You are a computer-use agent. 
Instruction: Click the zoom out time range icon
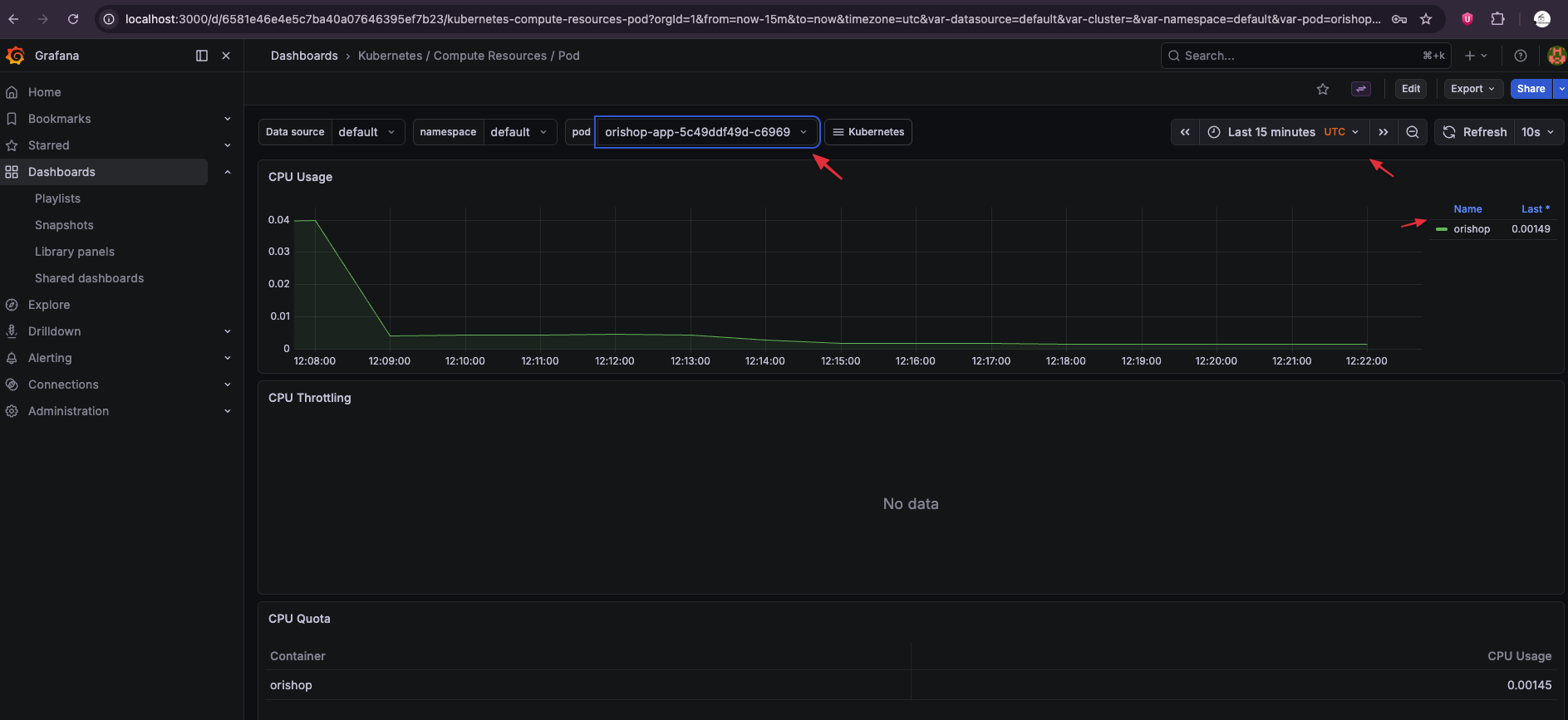point(1412,132)
